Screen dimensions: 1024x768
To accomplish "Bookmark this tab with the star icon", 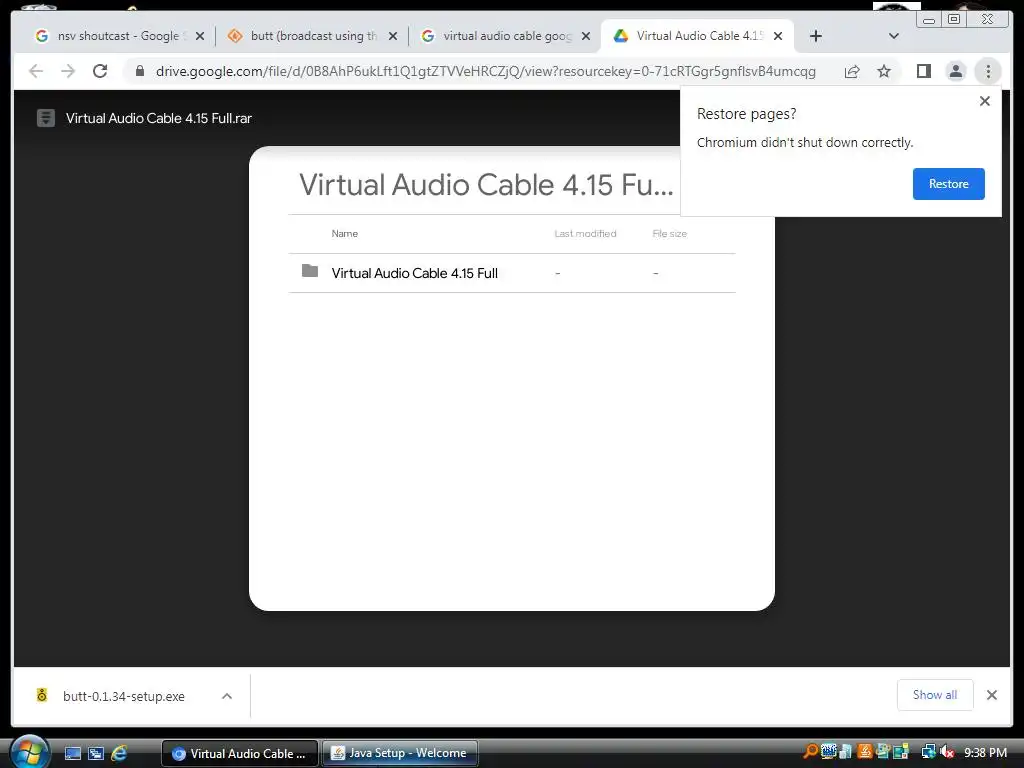I will (x=884, y=71).
